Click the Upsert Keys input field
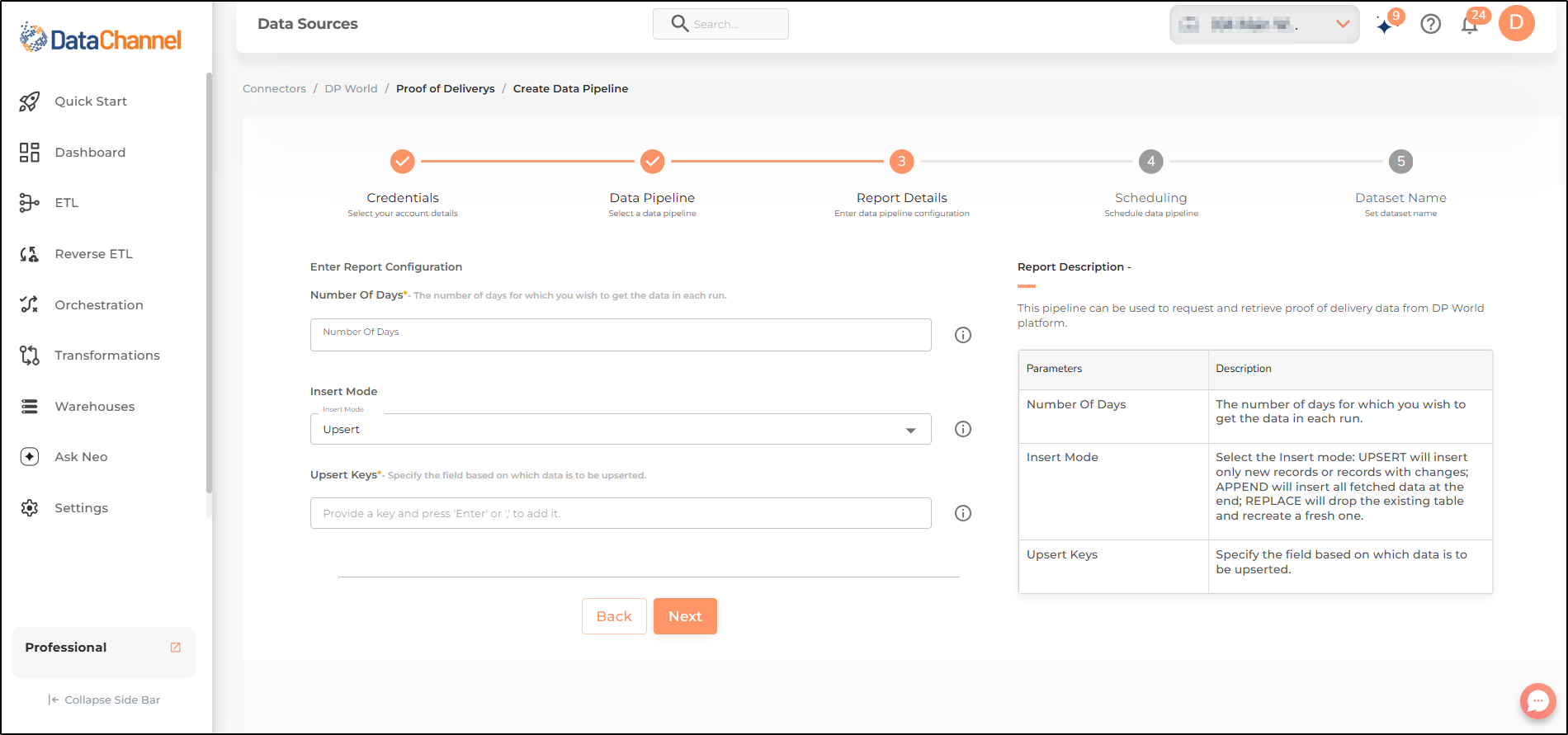This screenshot has width=1568, height=735. 621,513
